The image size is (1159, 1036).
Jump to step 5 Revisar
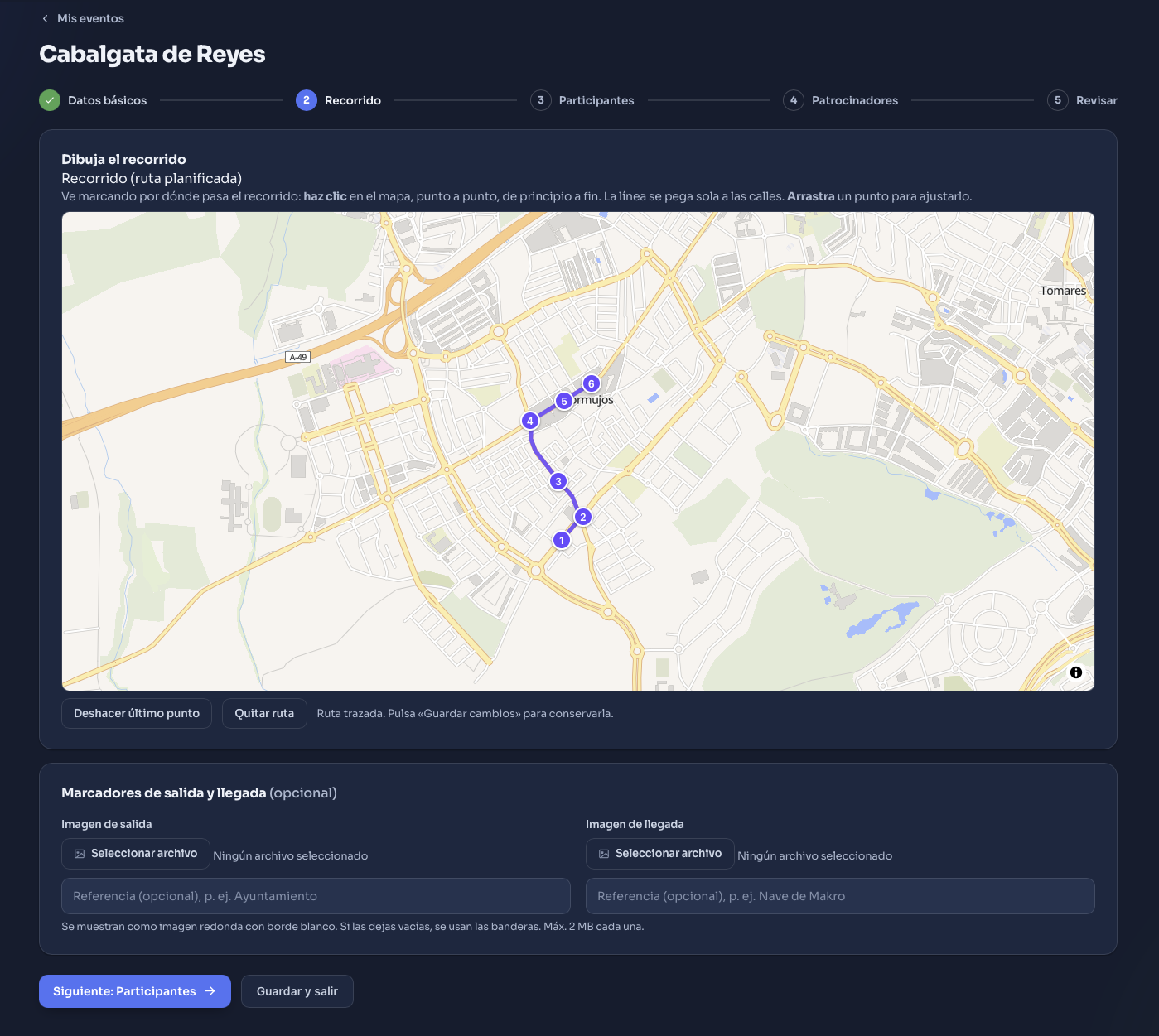click(1082, 100)
